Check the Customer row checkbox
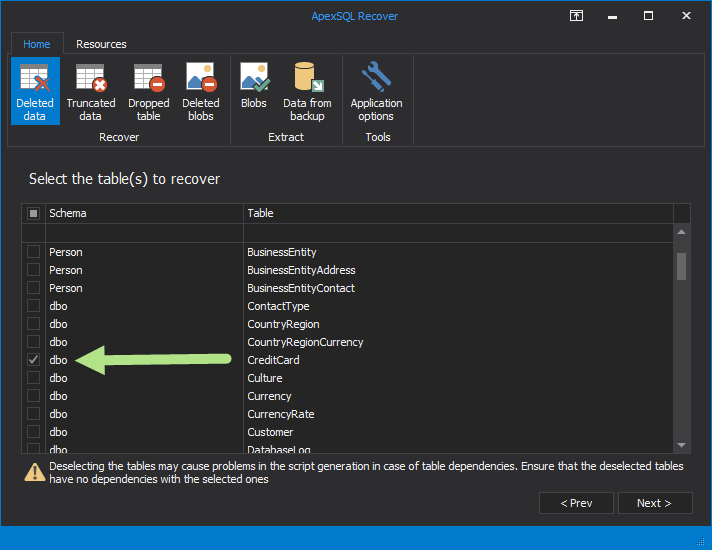The height and width of the screenshot is (550, 712). tap(33, 431)
